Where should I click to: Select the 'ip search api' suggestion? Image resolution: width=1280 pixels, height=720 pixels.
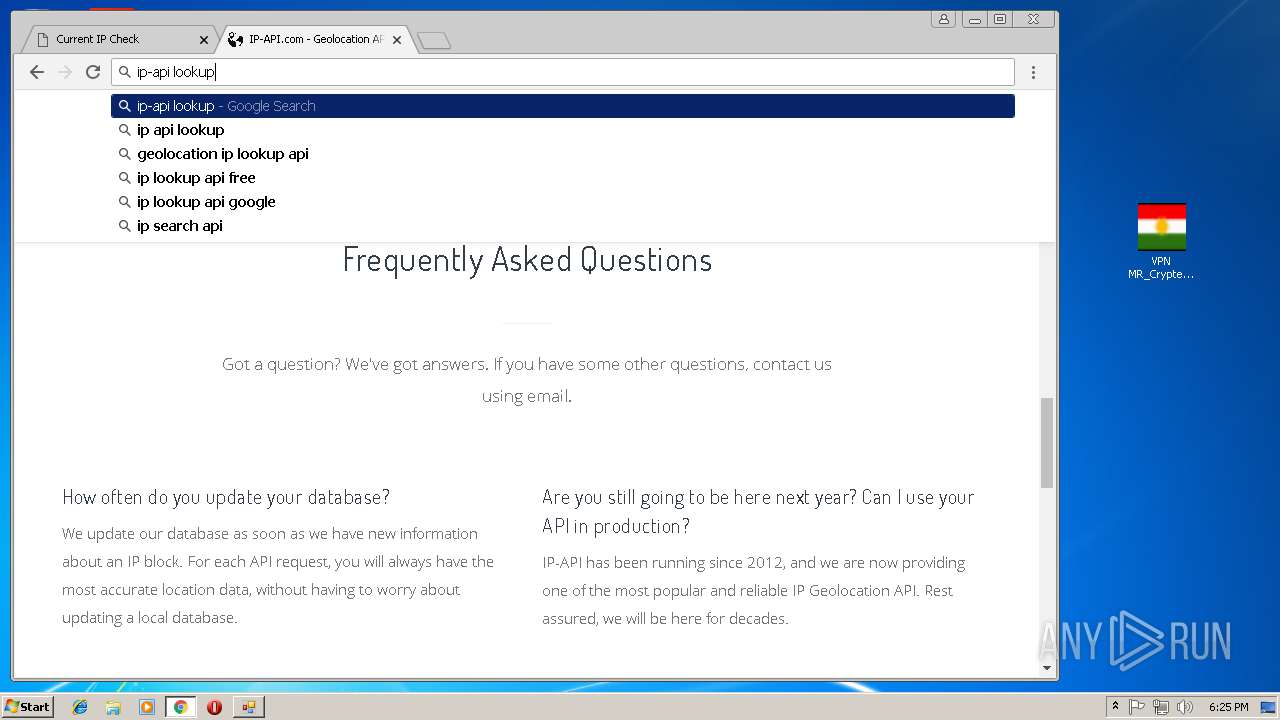[563, 226]
